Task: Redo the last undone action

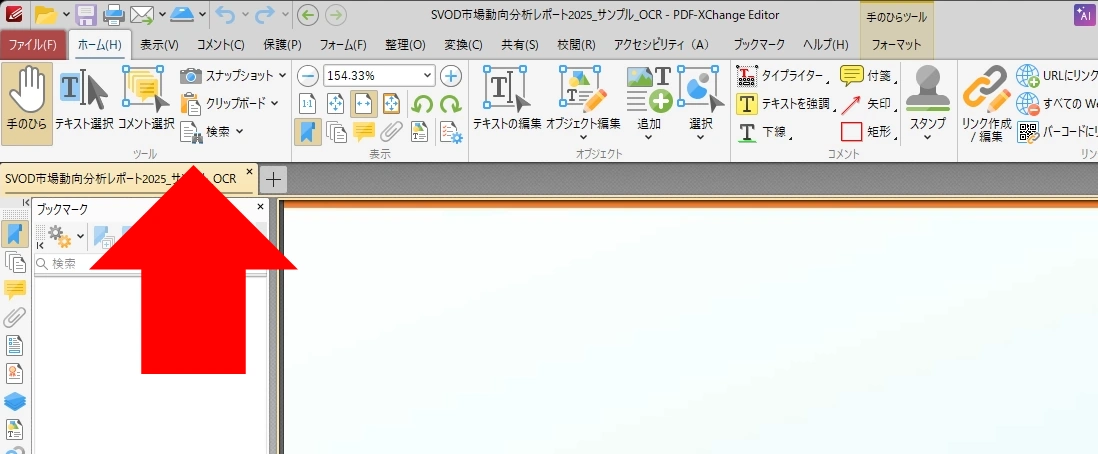Action: (x=266, y=13)
